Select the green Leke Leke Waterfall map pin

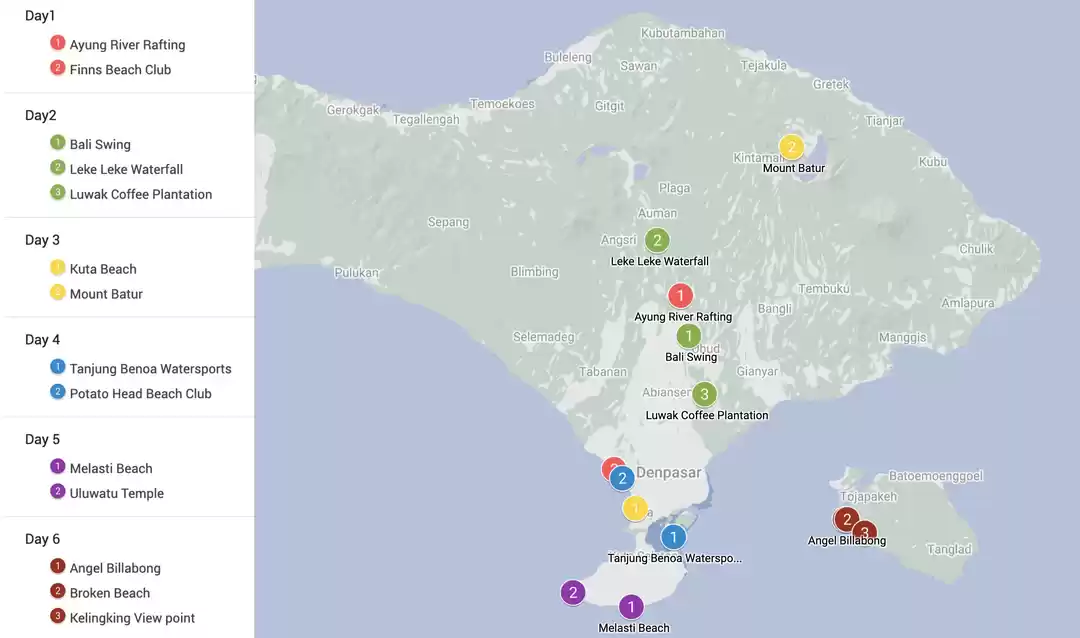657,240
